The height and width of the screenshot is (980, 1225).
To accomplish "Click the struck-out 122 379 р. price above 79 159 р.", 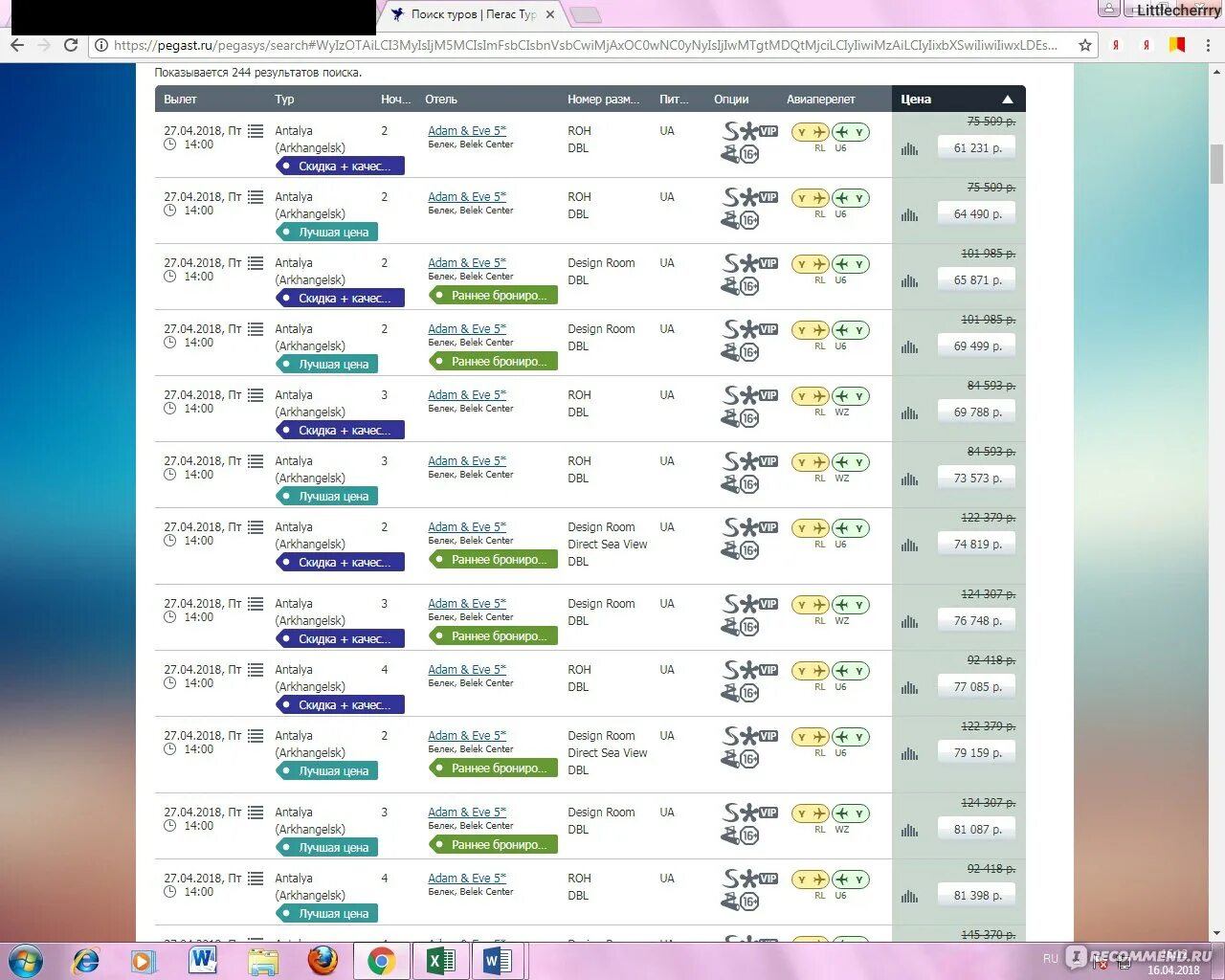I will tap(989, 726).
